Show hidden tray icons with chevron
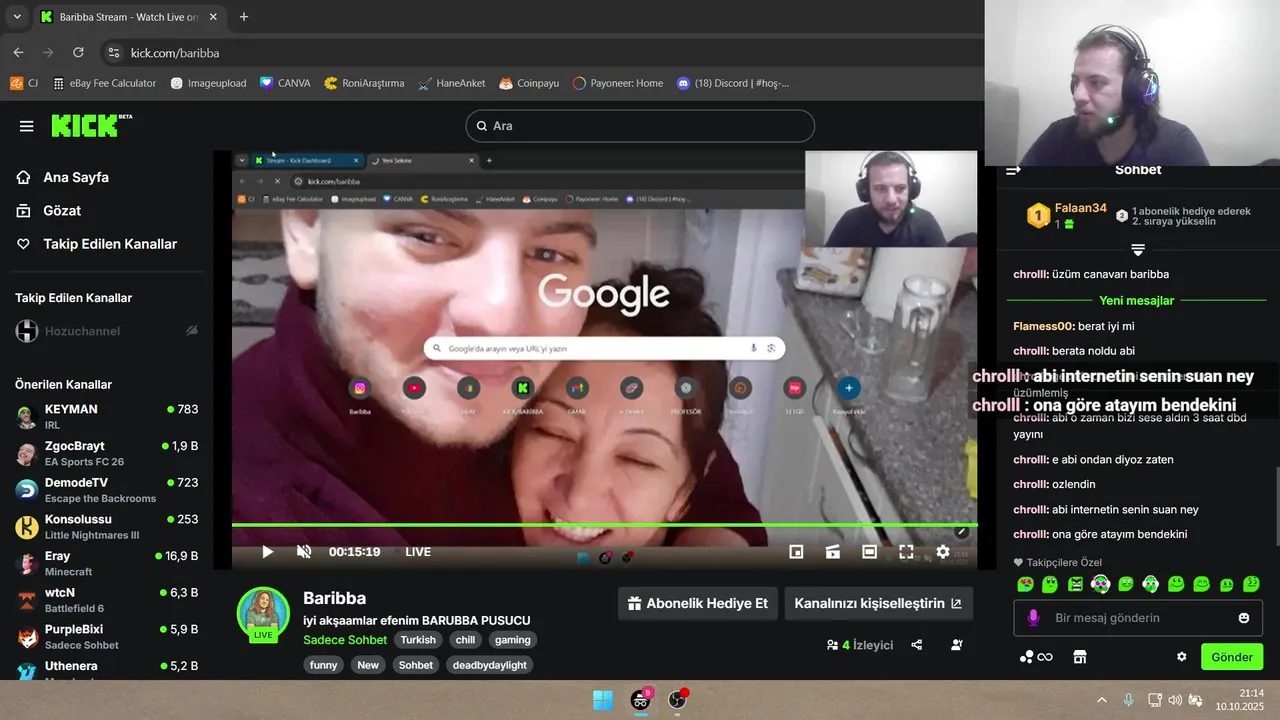Viewport: 1280px width, 720px height. pyautogui.click(x=1102, y=700)
